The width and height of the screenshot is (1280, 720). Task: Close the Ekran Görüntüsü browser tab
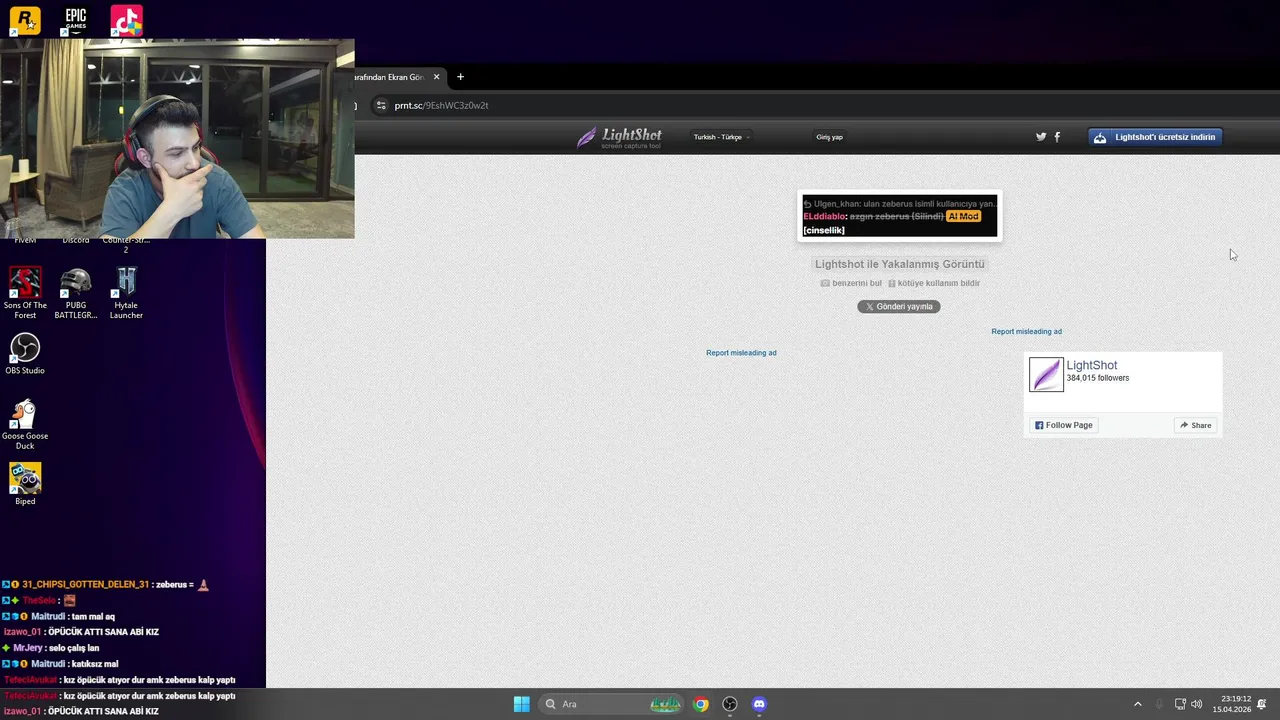[436, 77]
